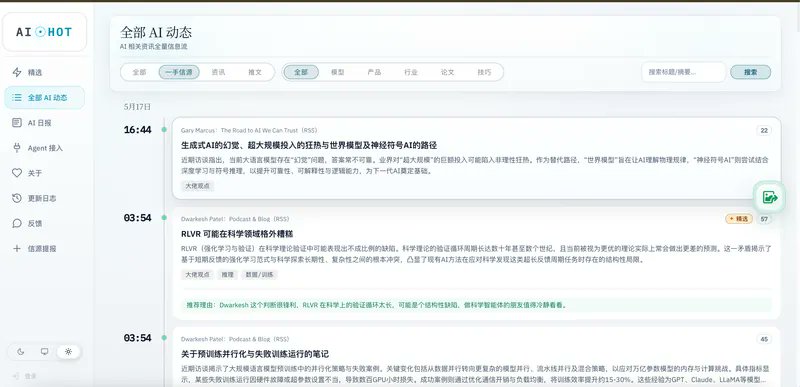800x387 pixels.
Task: Click the green floating image-edit icon
Action: 769,197
